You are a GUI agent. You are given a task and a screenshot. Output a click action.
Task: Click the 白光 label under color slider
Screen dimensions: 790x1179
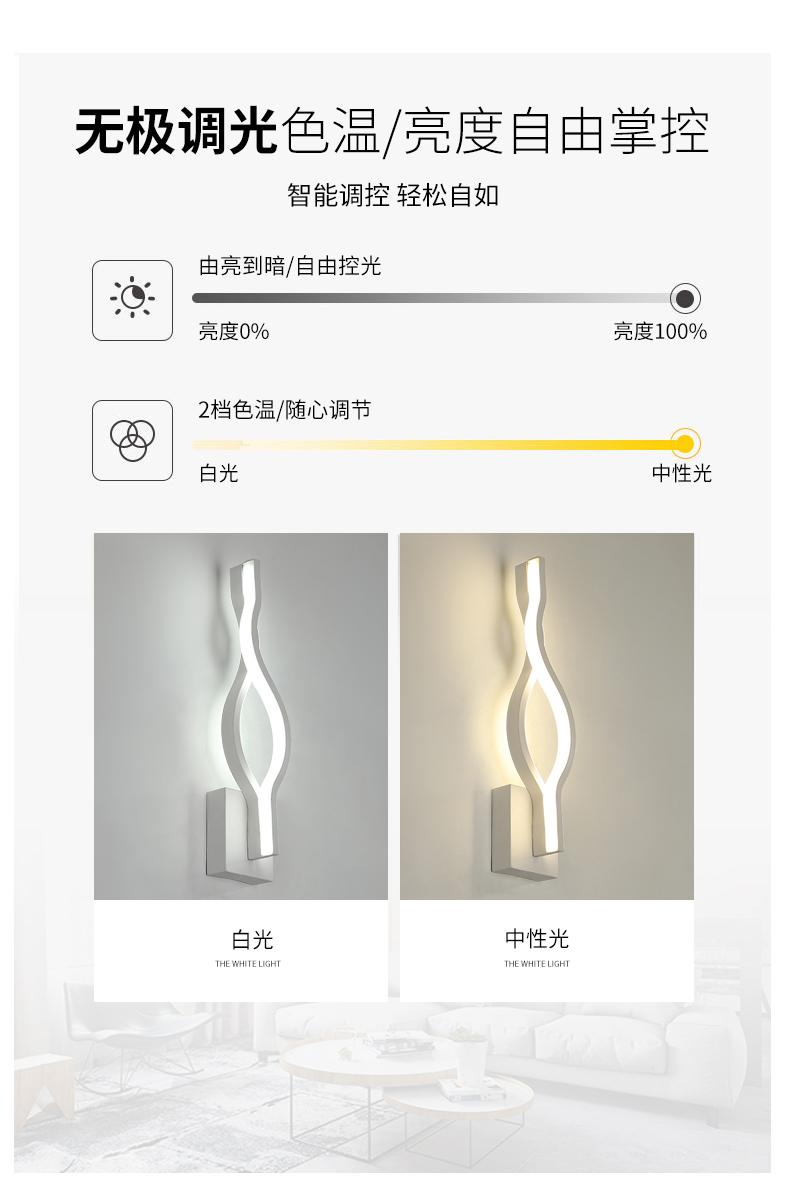tap(219, 473)
